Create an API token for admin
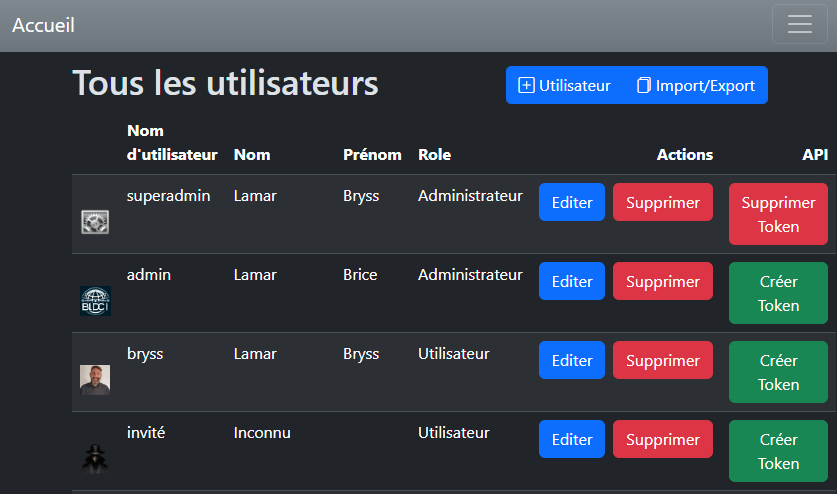The image size is (837, 494). (778, 293)
